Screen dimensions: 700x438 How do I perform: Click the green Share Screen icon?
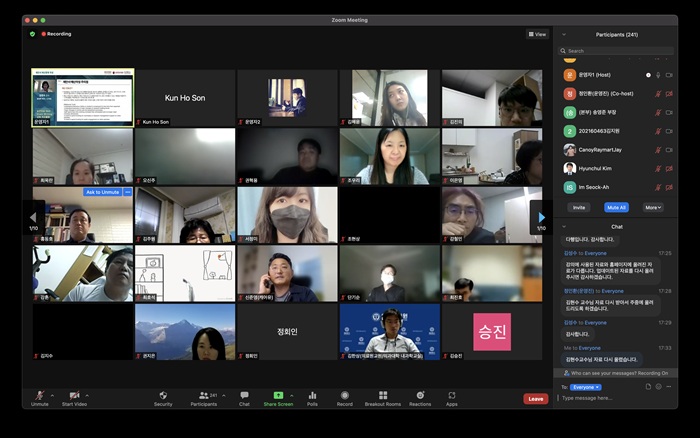click(278, 396)
